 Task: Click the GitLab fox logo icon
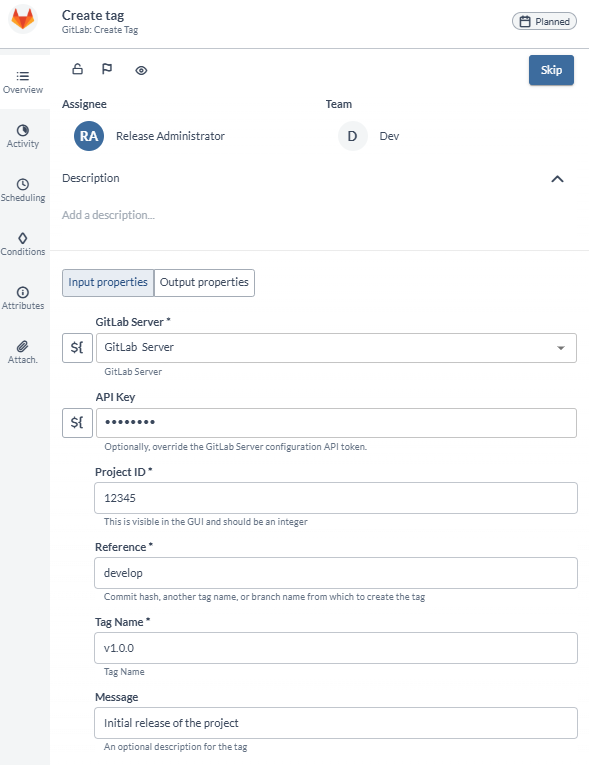click(x=23, y=19)
